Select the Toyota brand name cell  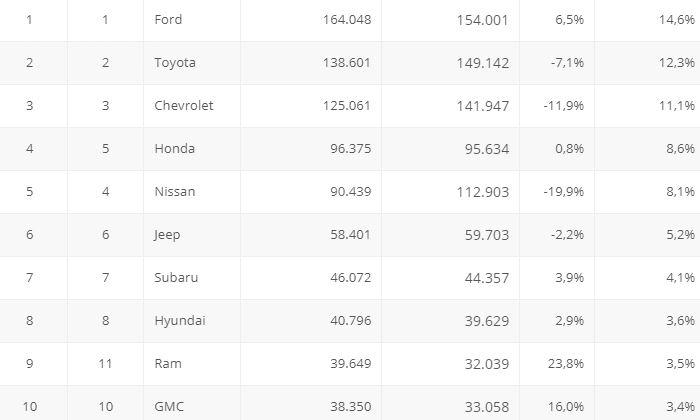[175, 63]
